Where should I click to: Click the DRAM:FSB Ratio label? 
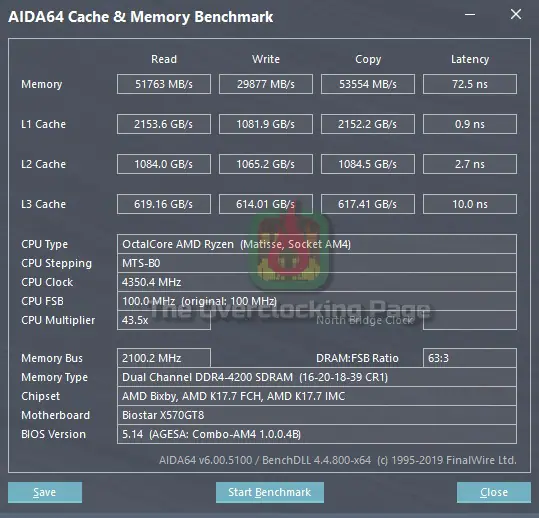pyautogui.click(x=357, y=358)
